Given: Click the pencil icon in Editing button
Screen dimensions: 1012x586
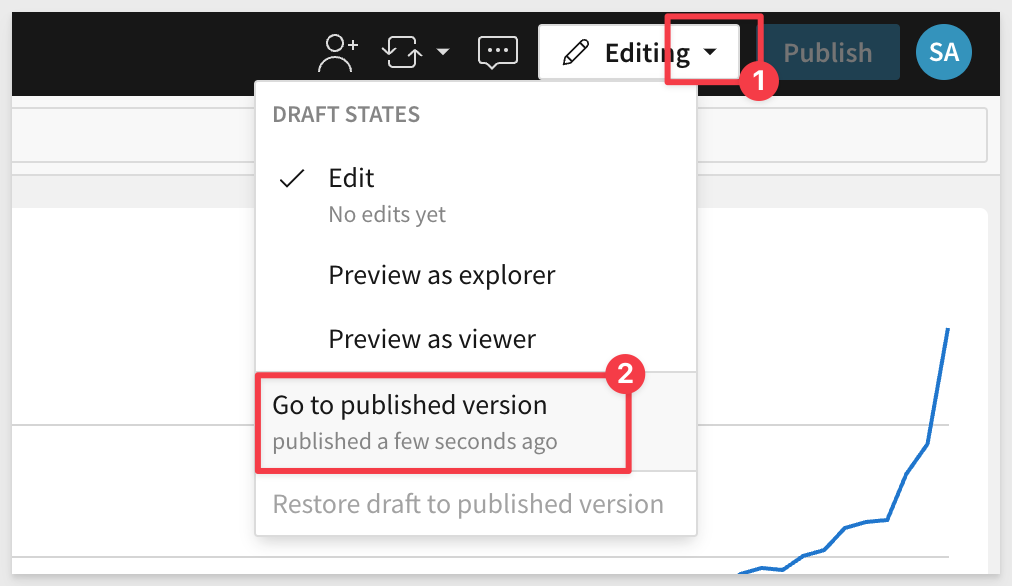Looking at the screenshot, I should pos(576,53).
